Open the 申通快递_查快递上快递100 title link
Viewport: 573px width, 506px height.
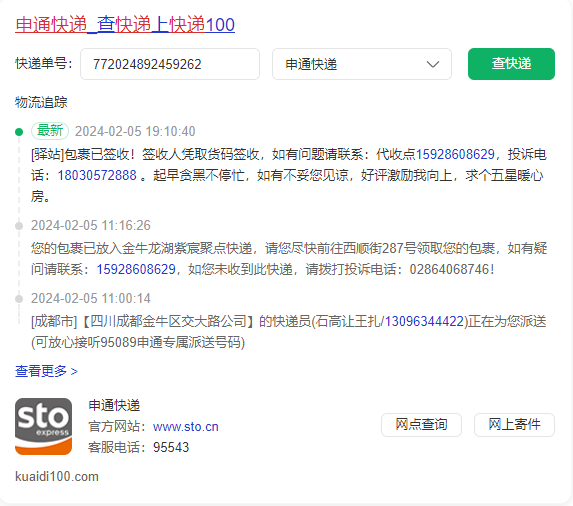[x=125, y=25]
